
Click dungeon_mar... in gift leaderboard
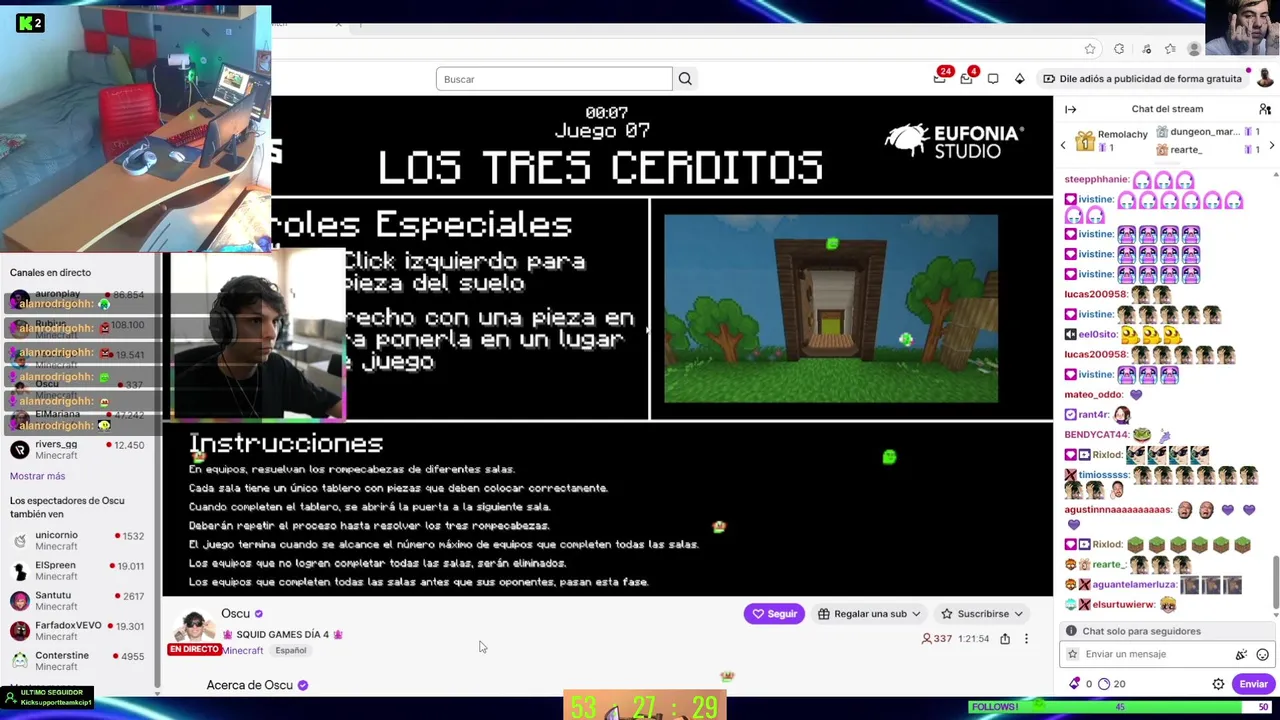tap(1205, 132)
